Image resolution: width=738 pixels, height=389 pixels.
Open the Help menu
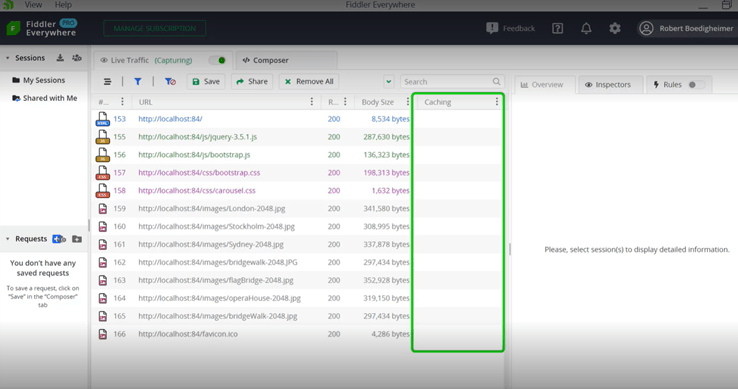tap(63, 5)
